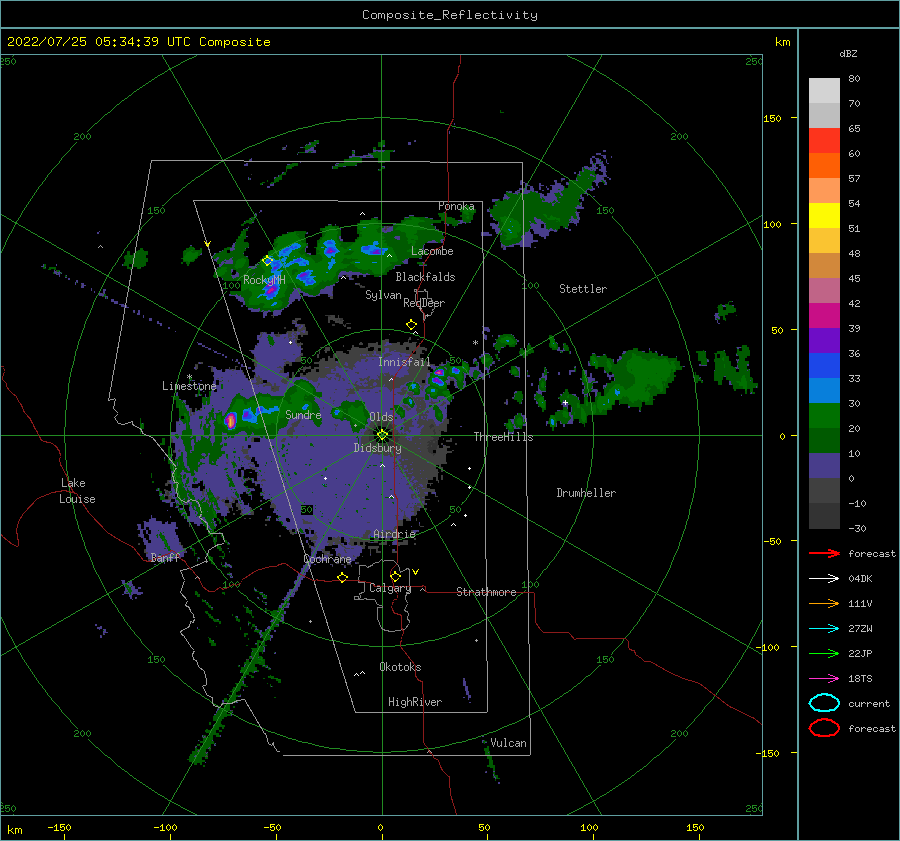Image resolution: width=900 pixels, height=841 pixels.
Task: Click the 'Sundre' city label
Action: point(303,414)
